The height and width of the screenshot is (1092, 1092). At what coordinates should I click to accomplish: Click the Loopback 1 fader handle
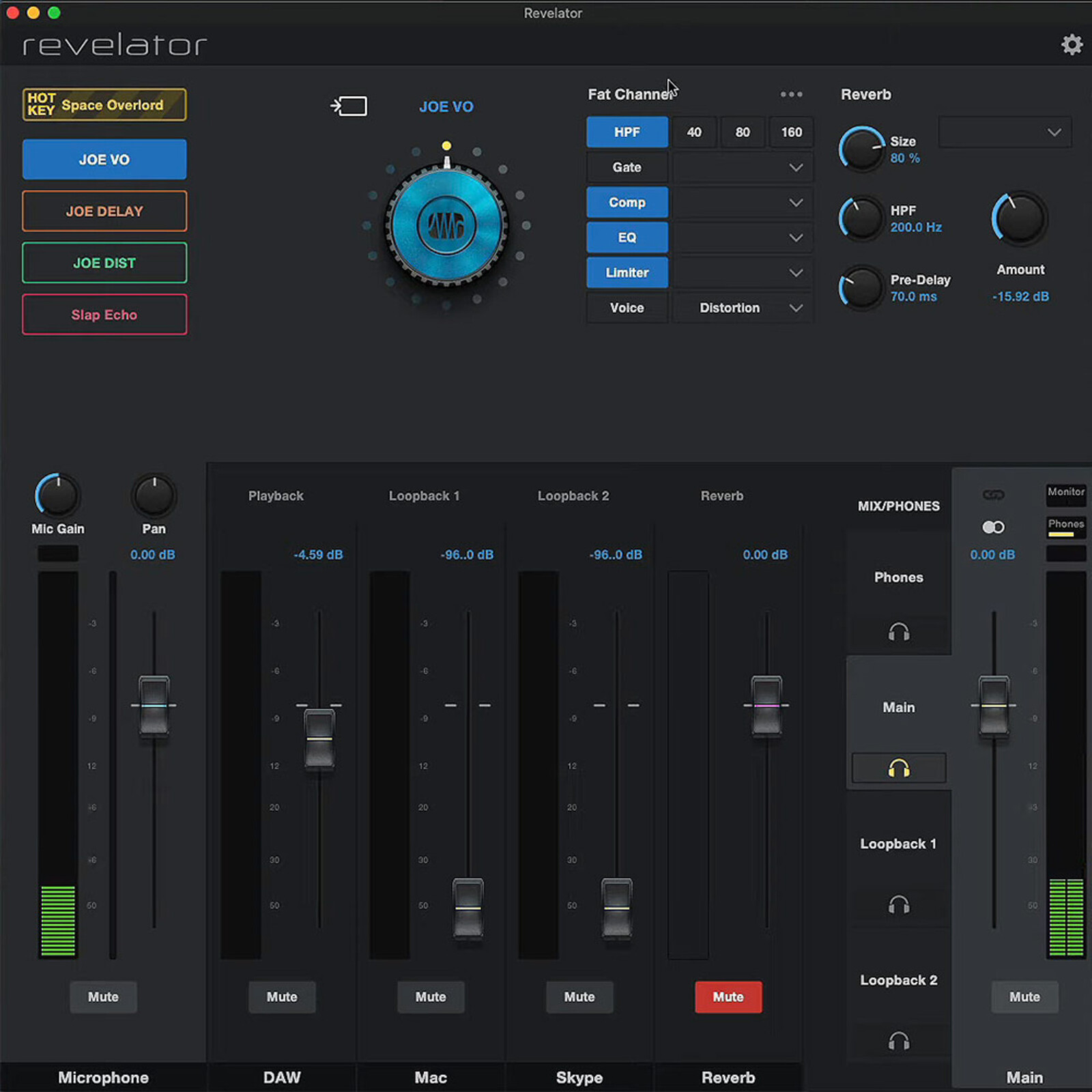click(468, 908)
